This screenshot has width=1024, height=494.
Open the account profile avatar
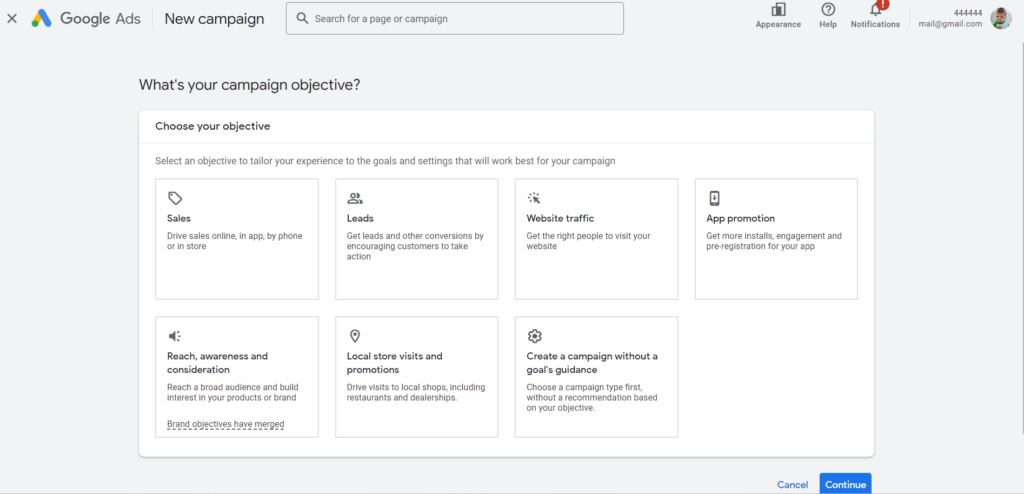coord(1000,18)
